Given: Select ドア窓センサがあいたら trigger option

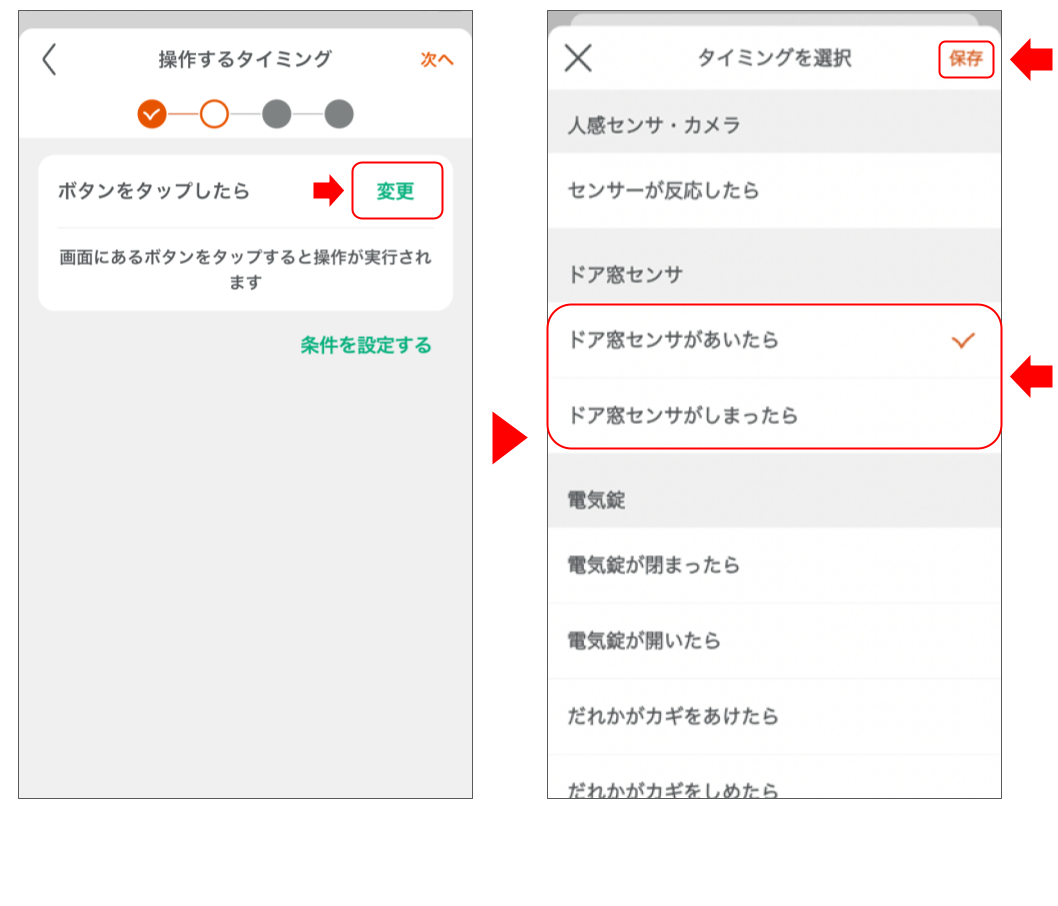Looking at the screenshot, I should (x=700, y=340).
